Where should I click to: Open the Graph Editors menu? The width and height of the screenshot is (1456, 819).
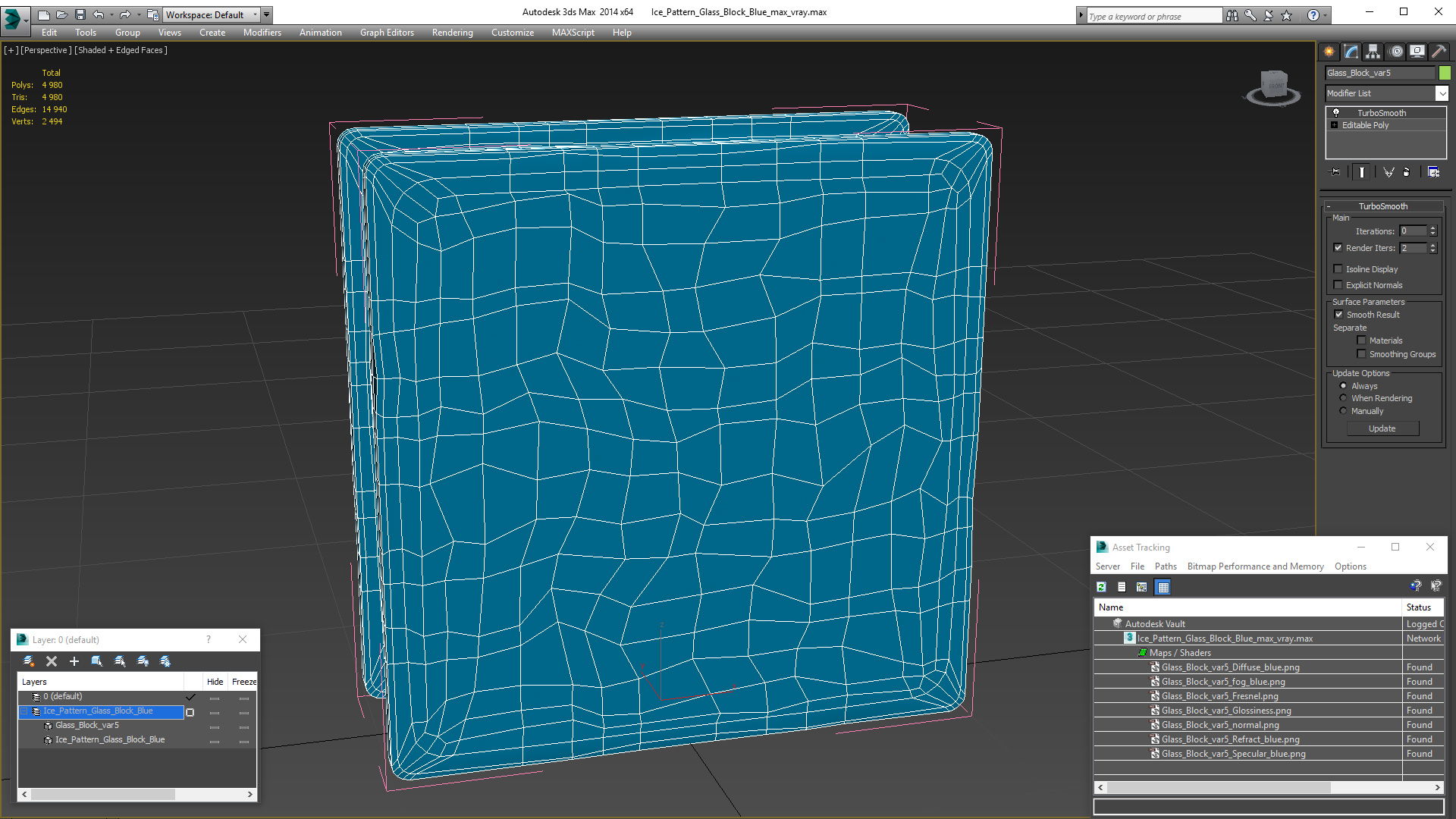click(387, 33)
